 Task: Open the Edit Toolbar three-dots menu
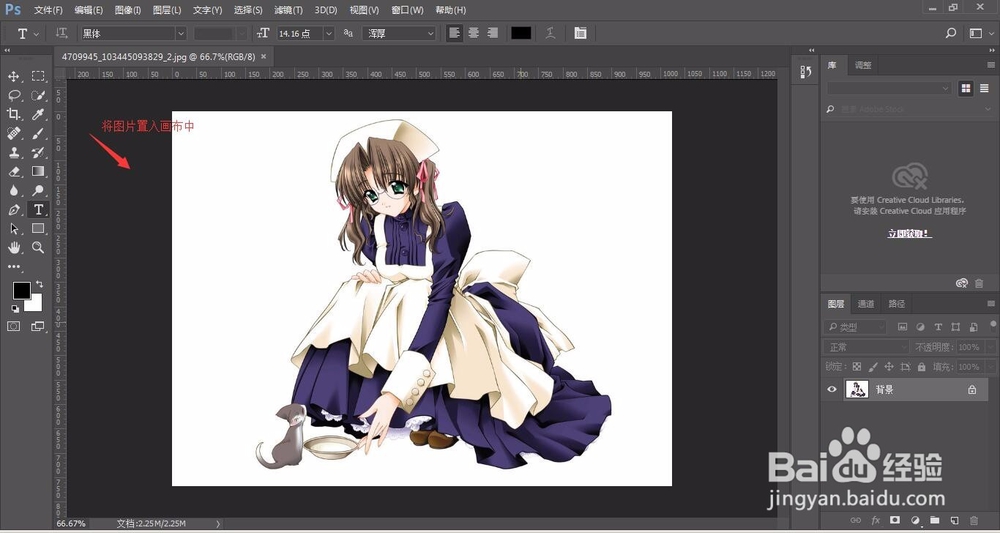coord(14,266)
